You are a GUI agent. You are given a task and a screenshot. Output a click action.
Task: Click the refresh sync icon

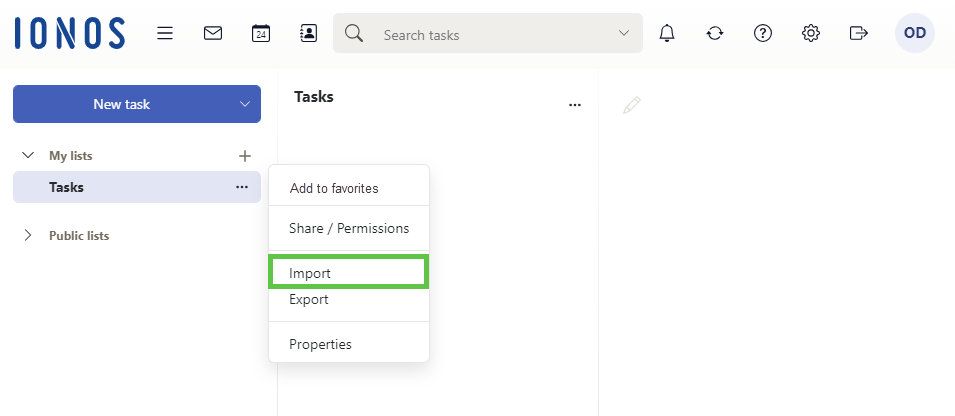714,33
